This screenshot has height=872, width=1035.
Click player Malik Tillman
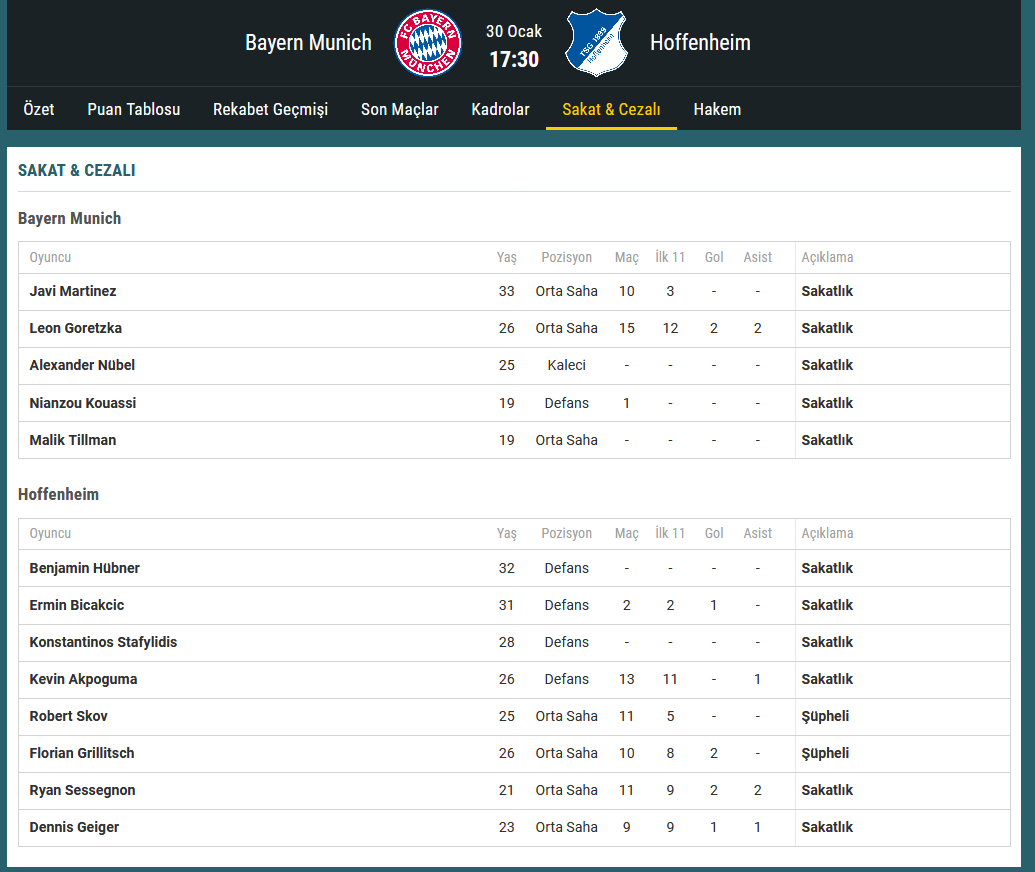point(73,440)
